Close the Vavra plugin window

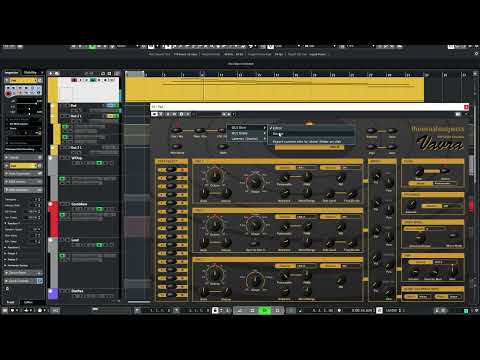click(x=466, y=107)
